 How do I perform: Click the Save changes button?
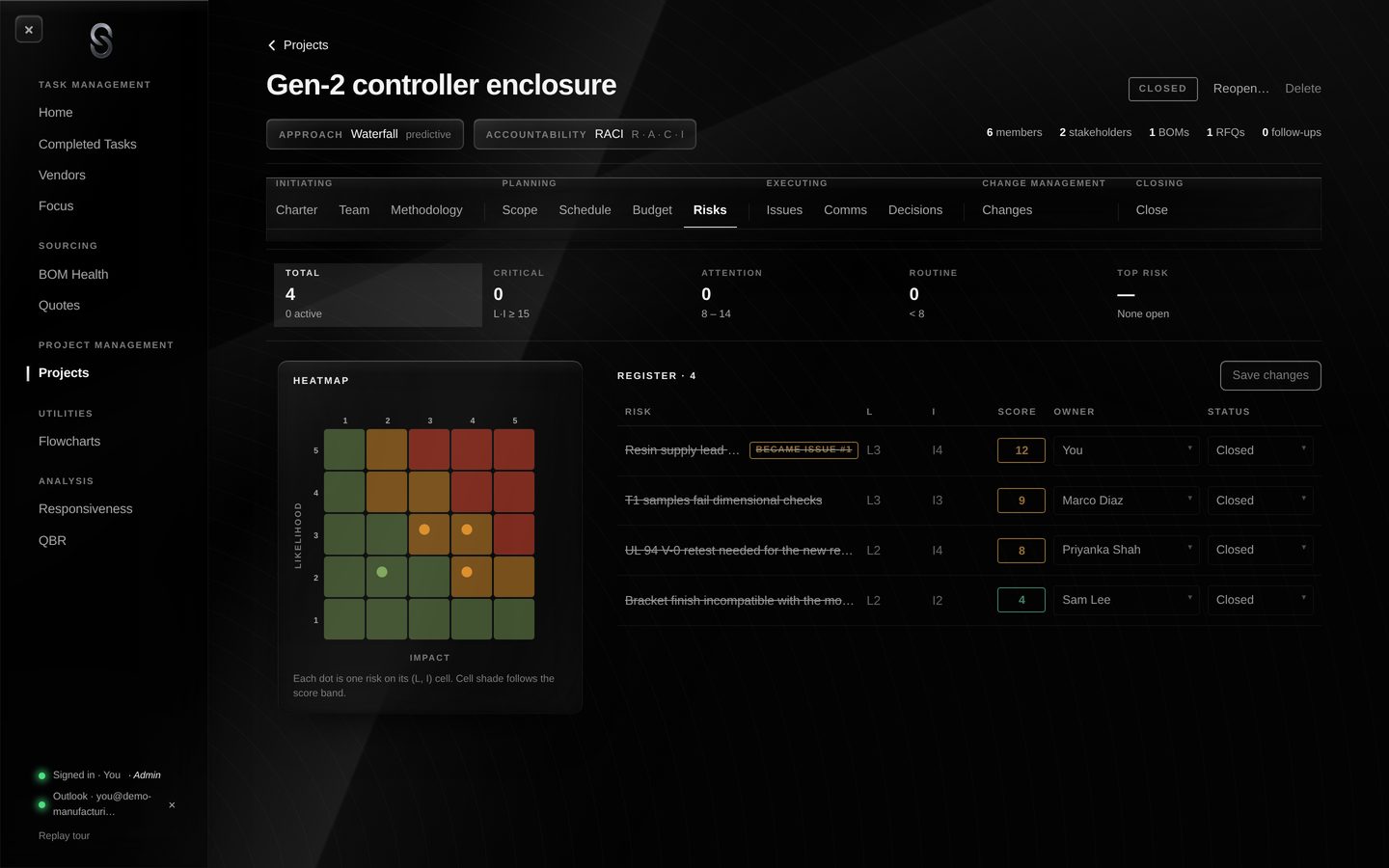1270,375
